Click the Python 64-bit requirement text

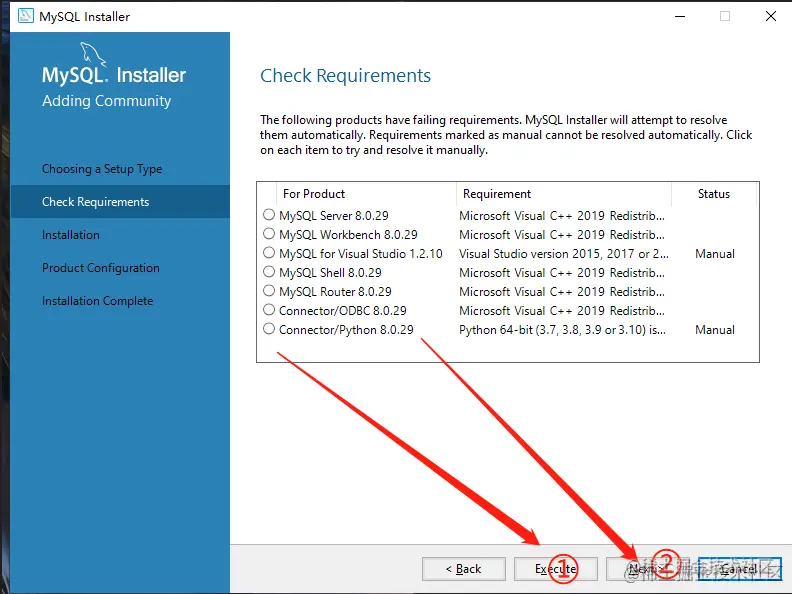tap(562, 330)
